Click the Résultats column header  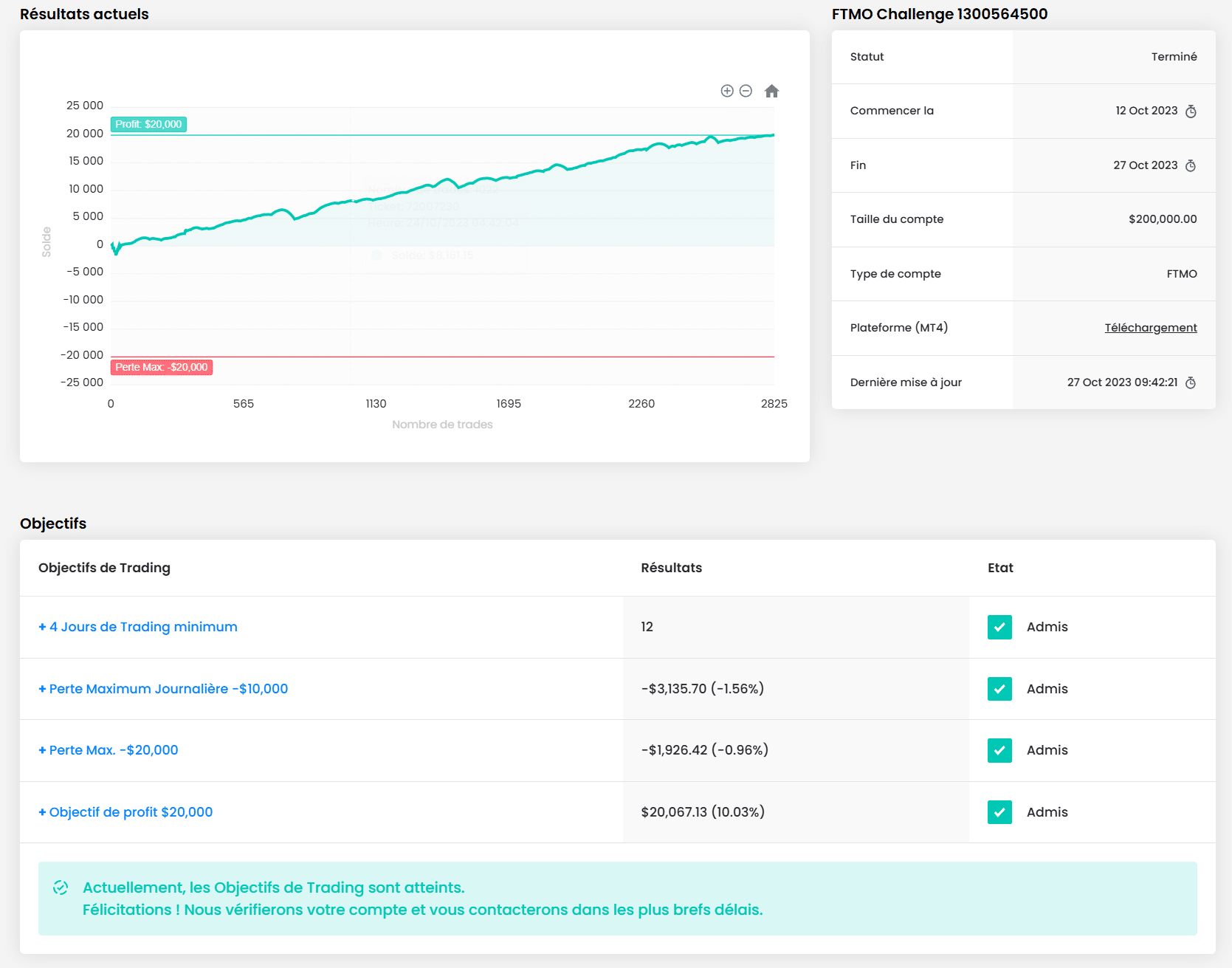(671, 568)
